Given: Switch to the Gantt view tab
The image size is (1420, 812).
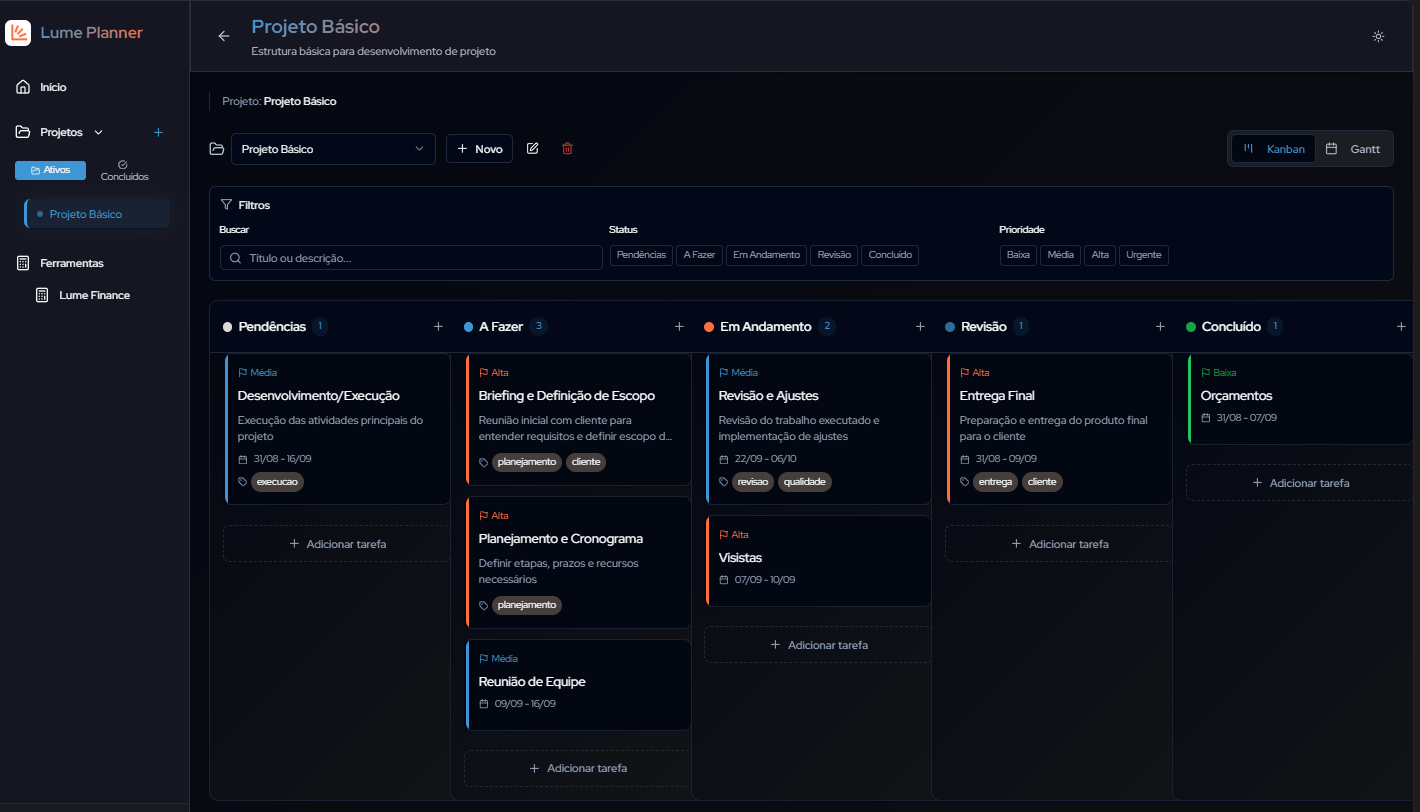Looking at the screenshot, I should tap(1353, 149).
